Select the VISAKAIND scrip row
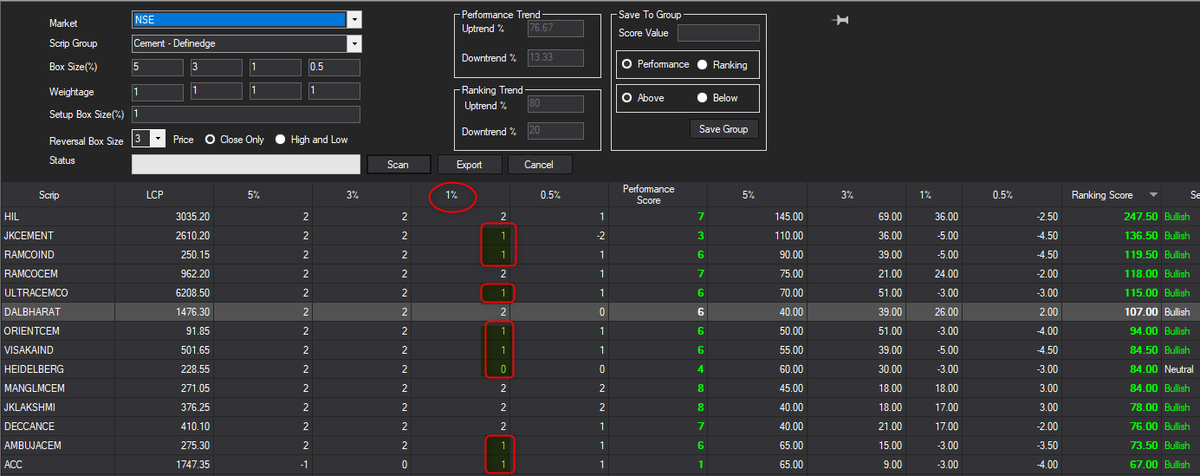 [x=600, y=350]
